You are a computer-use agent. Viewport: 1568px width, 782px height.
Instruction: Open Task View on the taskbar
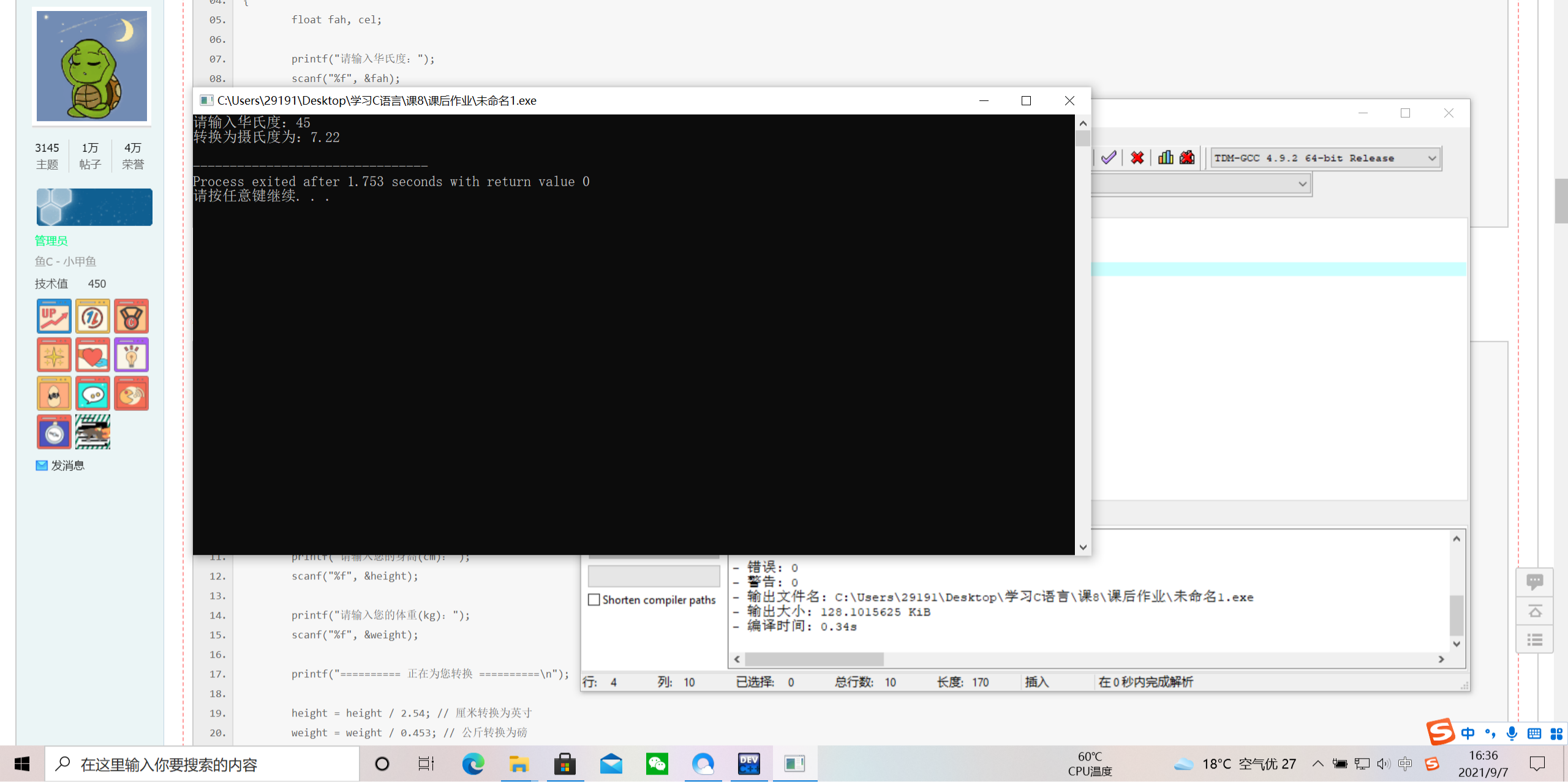(426, 764)
